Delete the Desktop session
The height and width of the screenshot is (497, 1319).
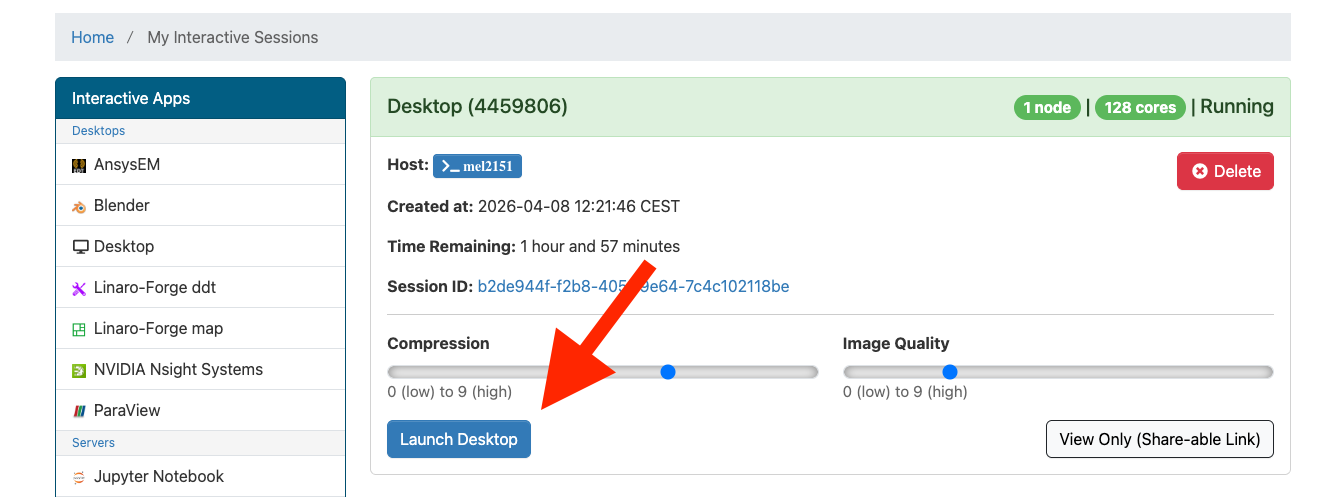[x=1225, y=171]
